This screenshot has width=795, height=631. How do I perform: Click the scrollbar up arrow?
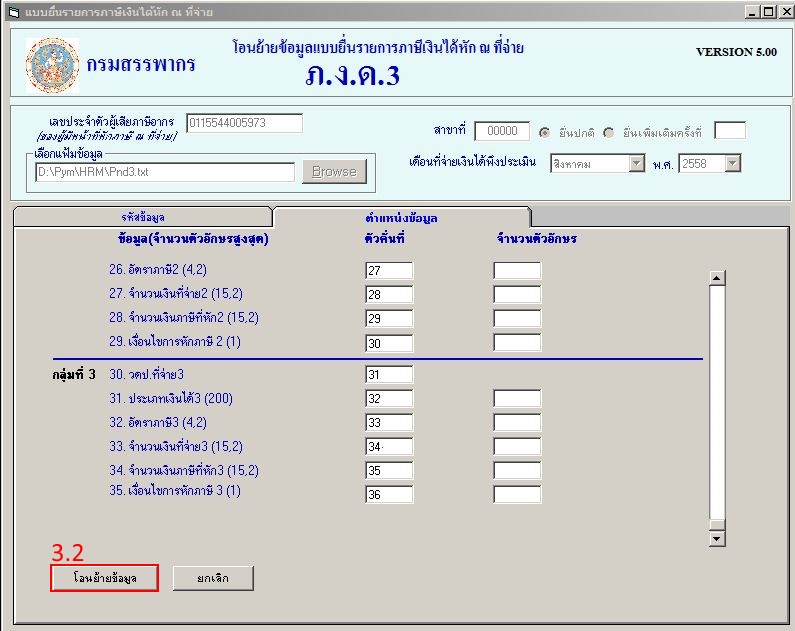click(716, 279)
